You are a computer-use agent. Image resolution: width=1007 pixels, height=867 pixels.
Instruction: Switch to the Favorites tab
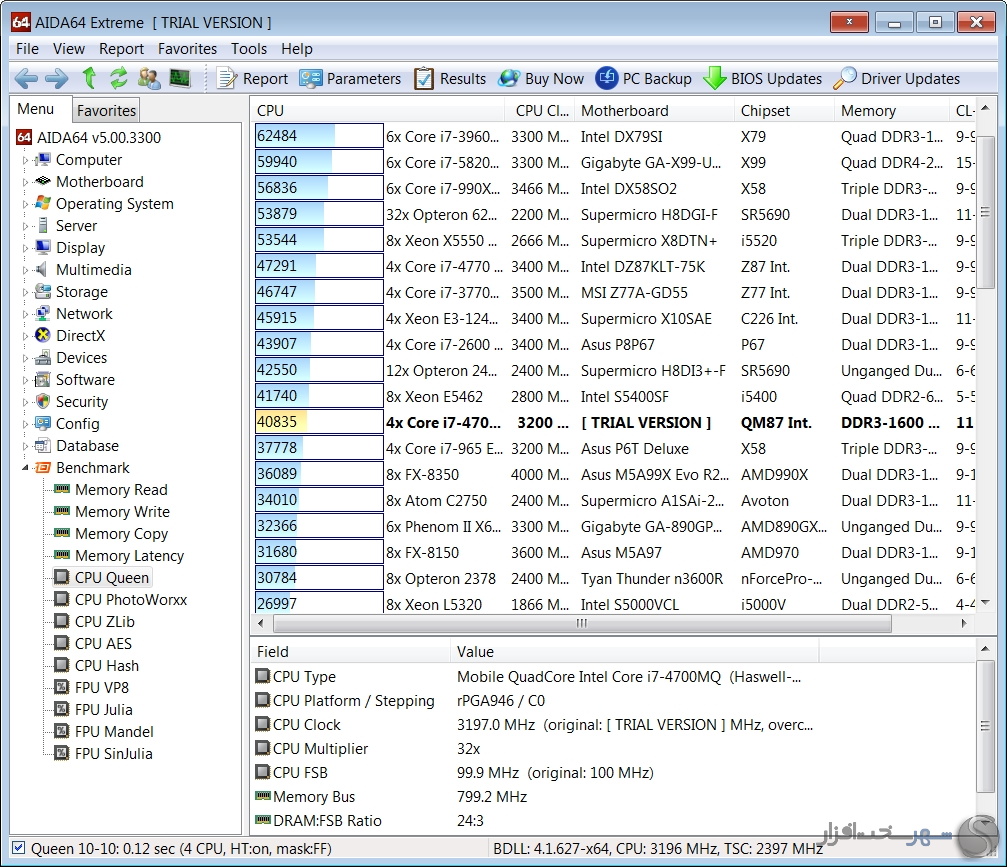[106, 110]
